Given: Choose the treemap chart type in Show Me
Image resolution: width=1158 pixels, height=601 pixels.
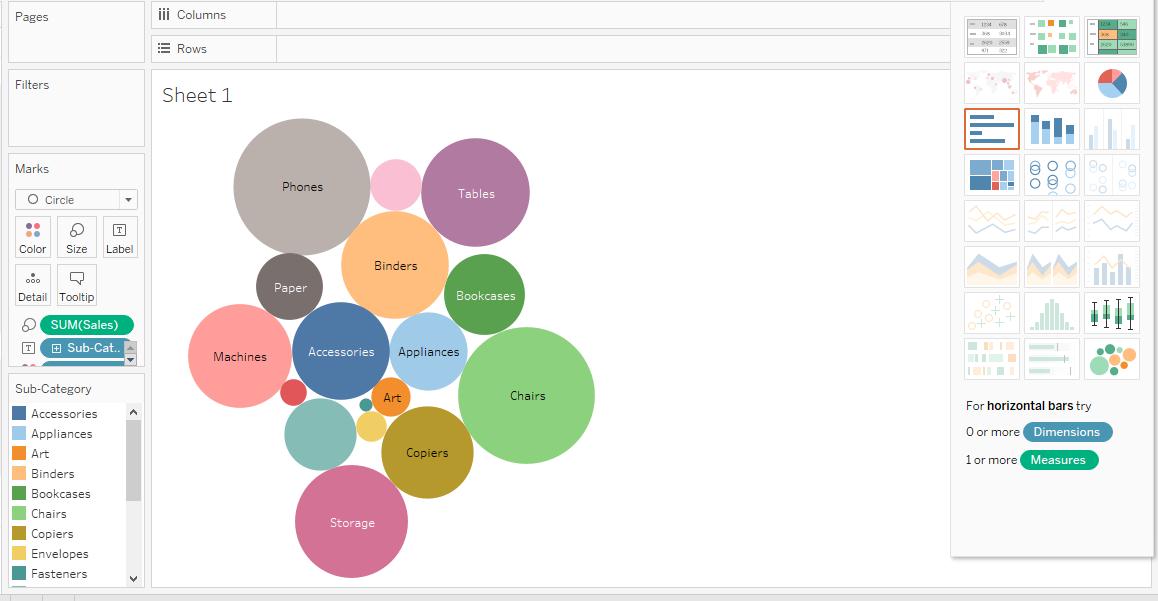Looking at the screenshot, I should [x=991, y=174].
